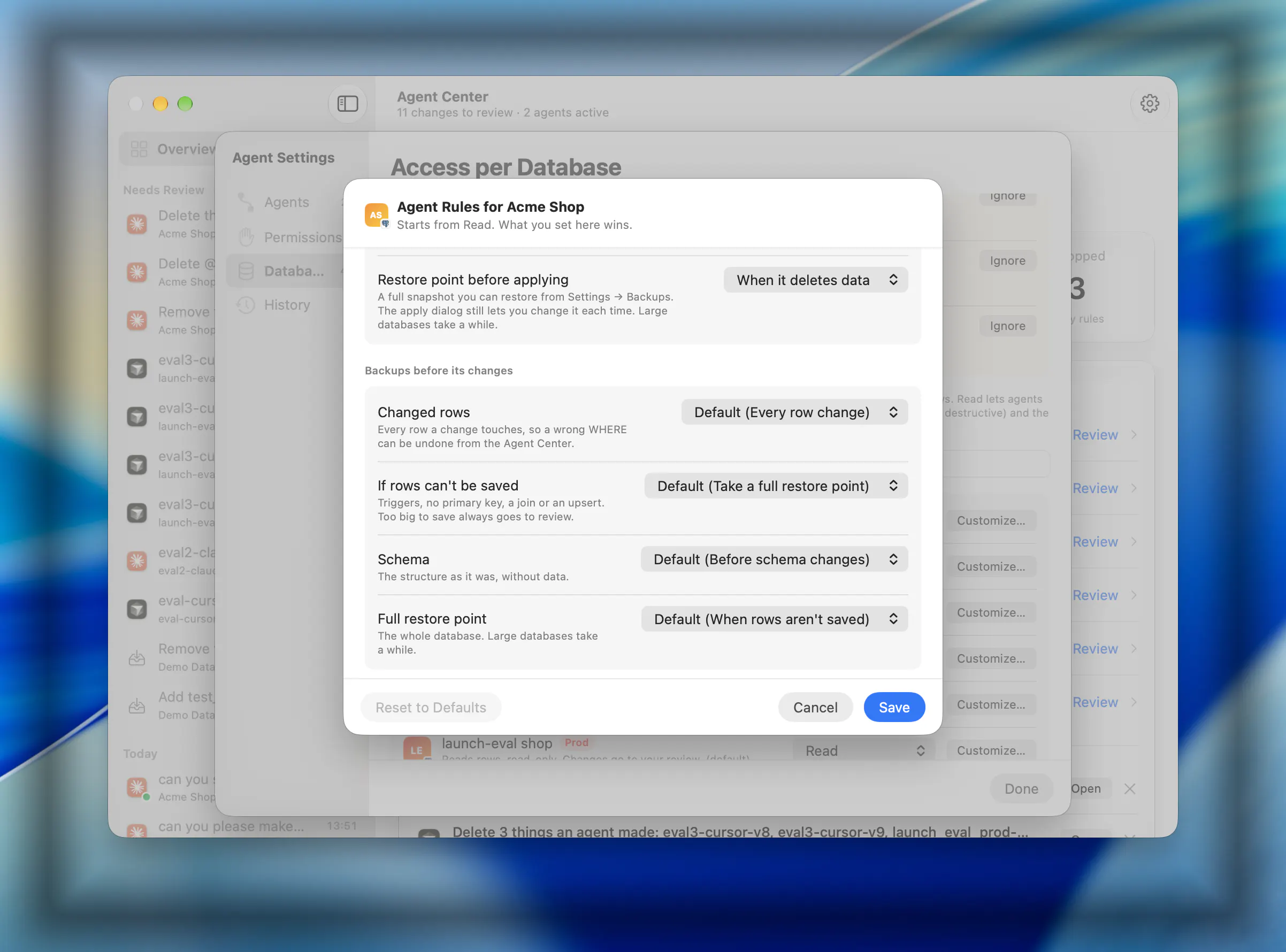
Task: Click the Agents icon in Agent Settings
Action: pyautogui.click(x=246, y=202)
